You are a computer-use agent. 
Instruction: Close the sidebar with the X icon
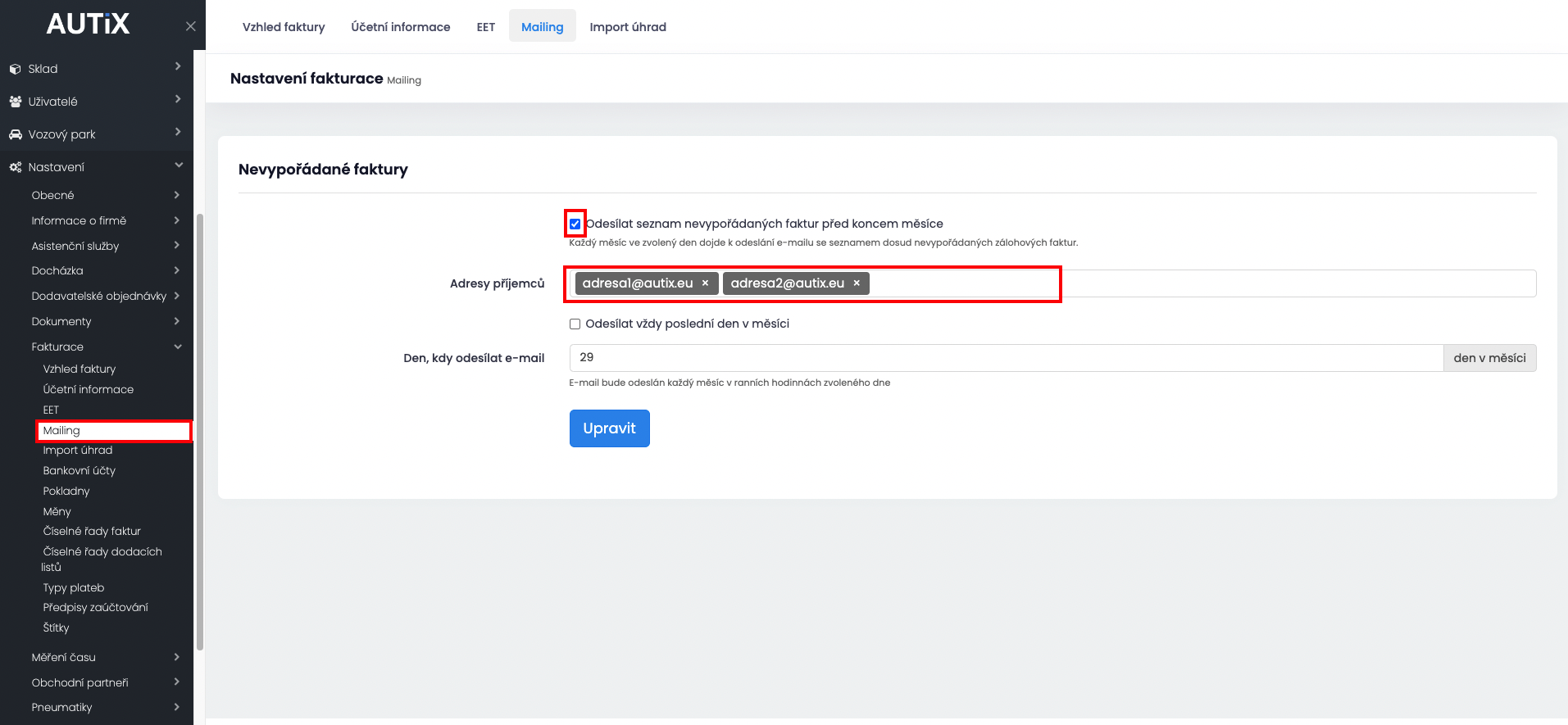190,26
